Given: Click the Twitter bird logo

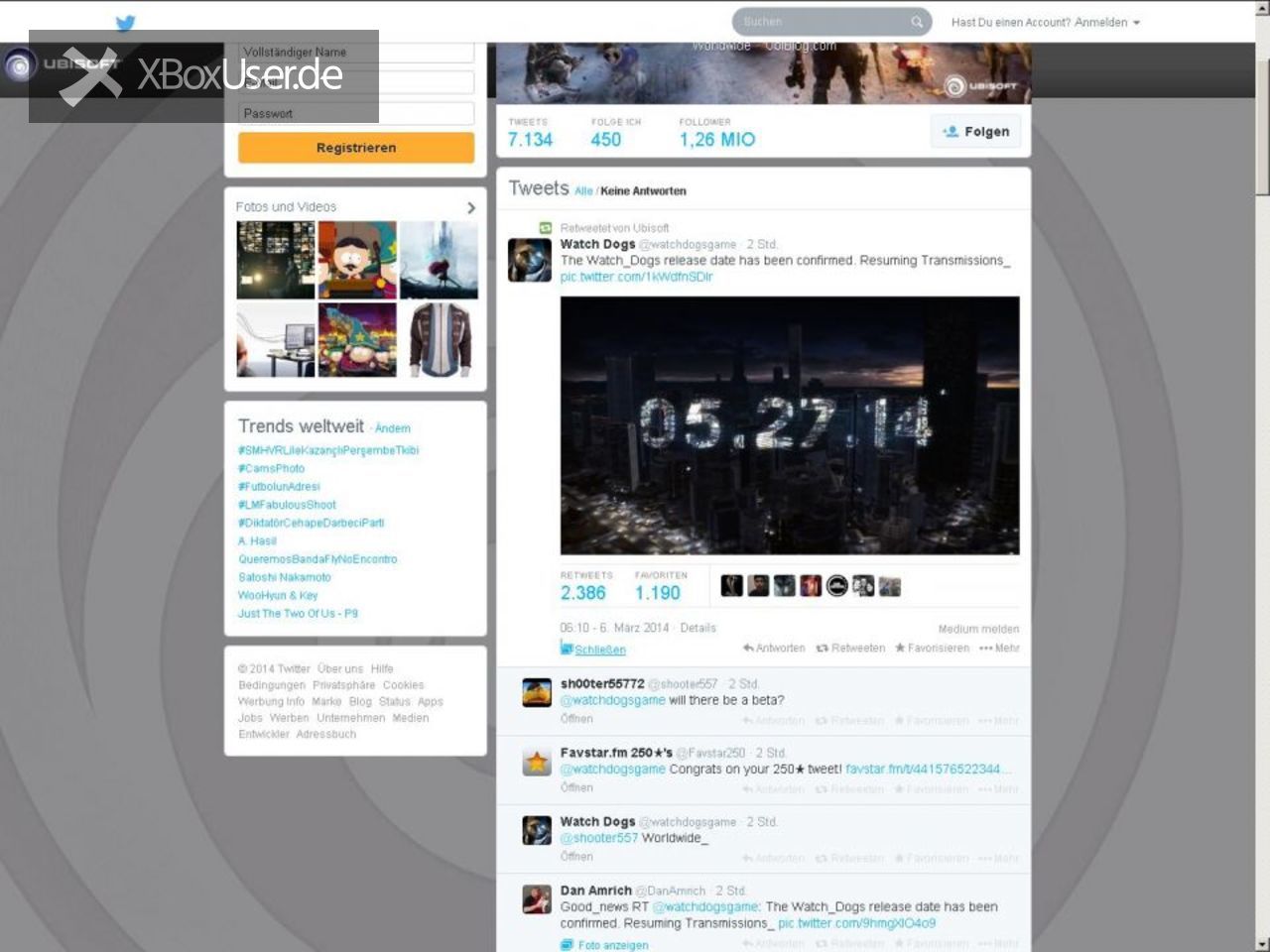Looking at the screenshot, I should [x=125, y=23].
